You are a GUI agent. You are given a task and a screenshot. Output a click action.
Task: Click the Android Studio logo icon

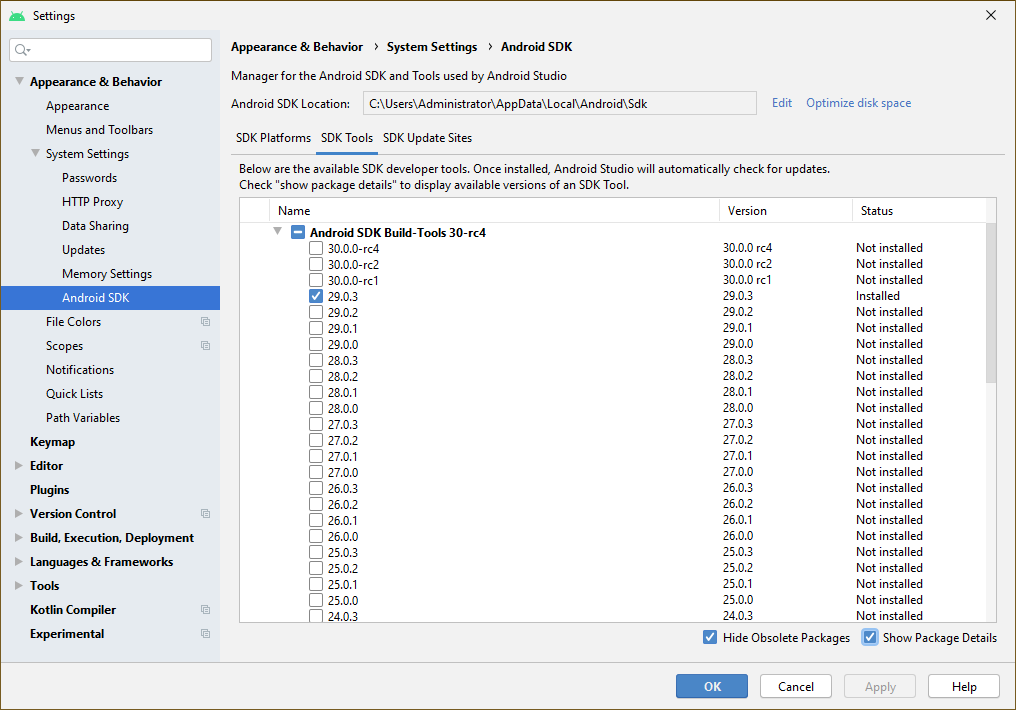[x=17, y=16]
